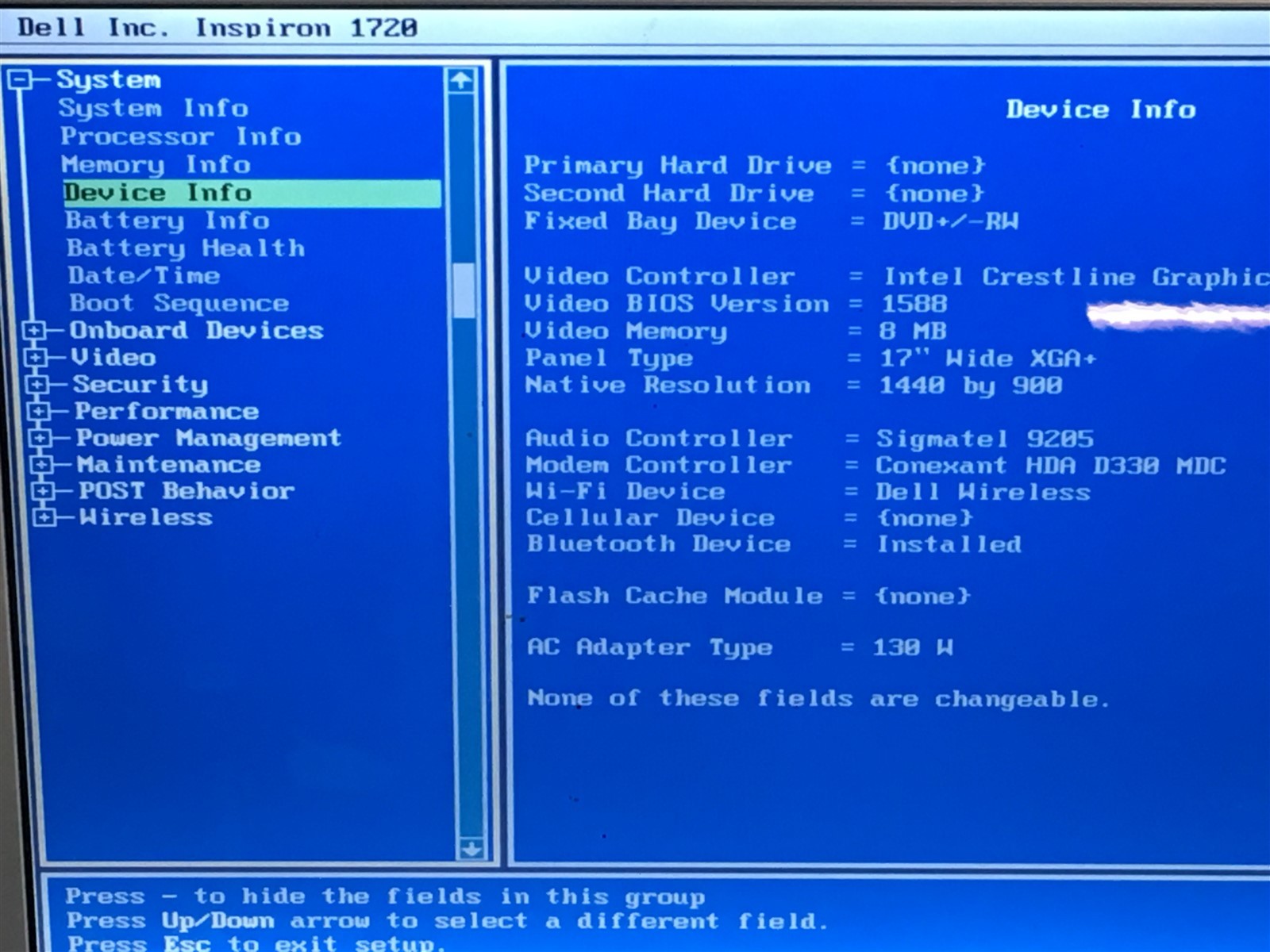1270x952 pixels.
Task: Click the Conexant HDA D330 MDC value
Action: coord(1051,465)
